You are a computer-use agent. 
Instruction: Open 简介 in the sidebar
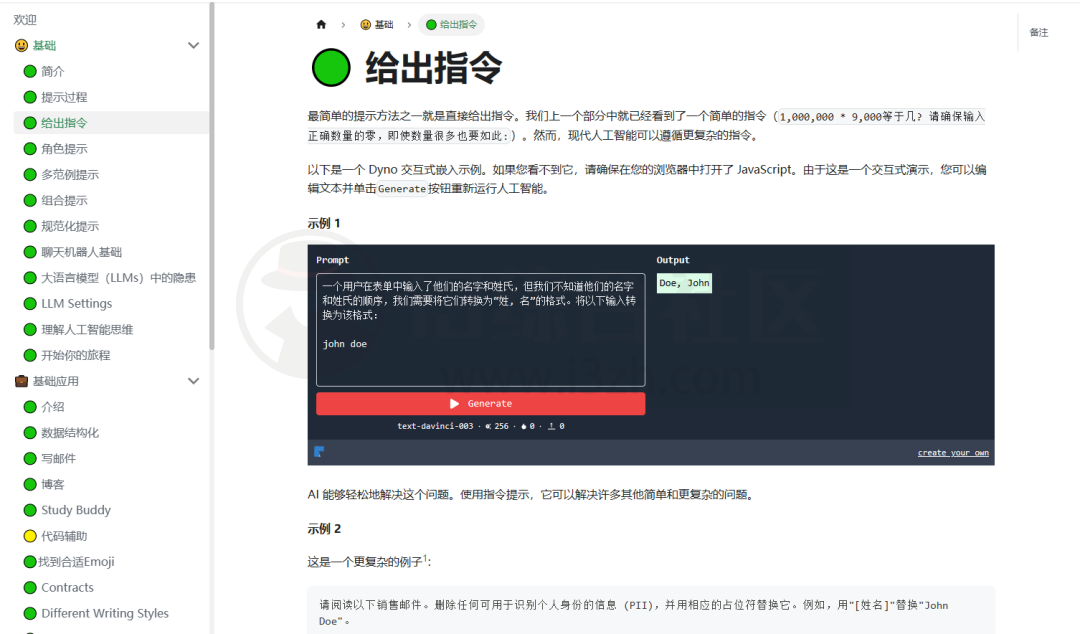[x=52, y=71]
